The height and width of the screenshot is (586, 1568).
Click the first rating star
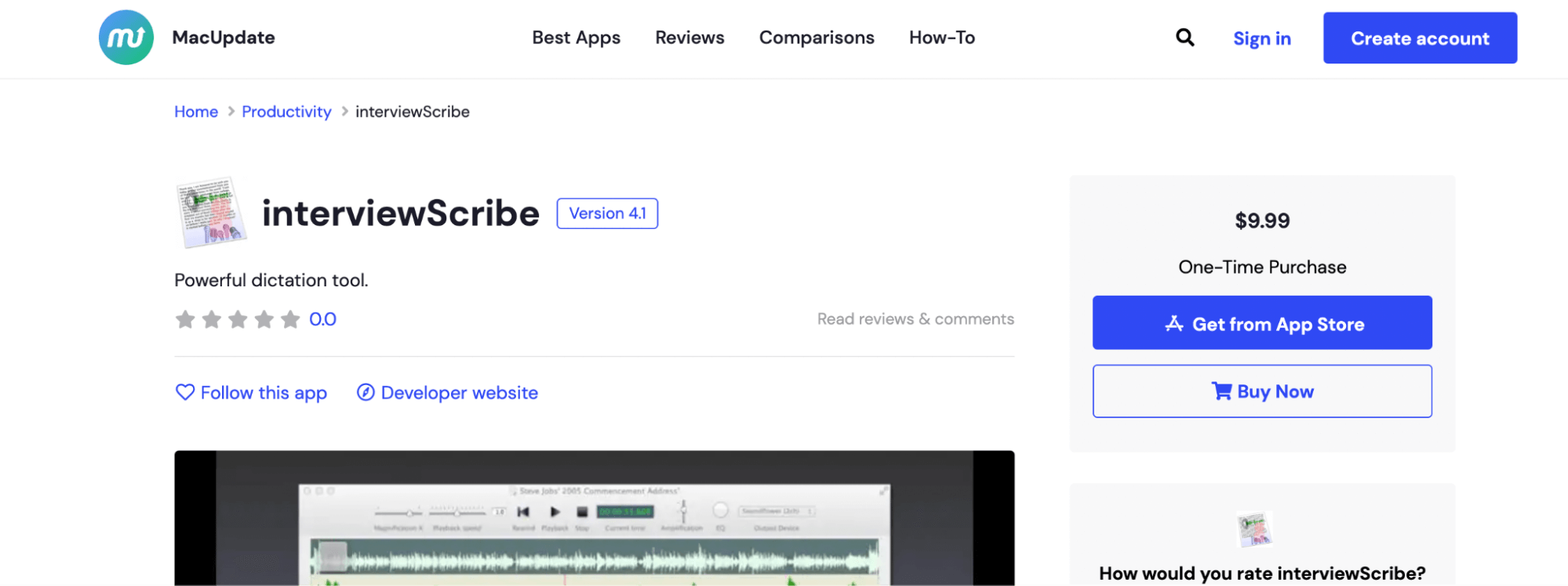[185, 319]
